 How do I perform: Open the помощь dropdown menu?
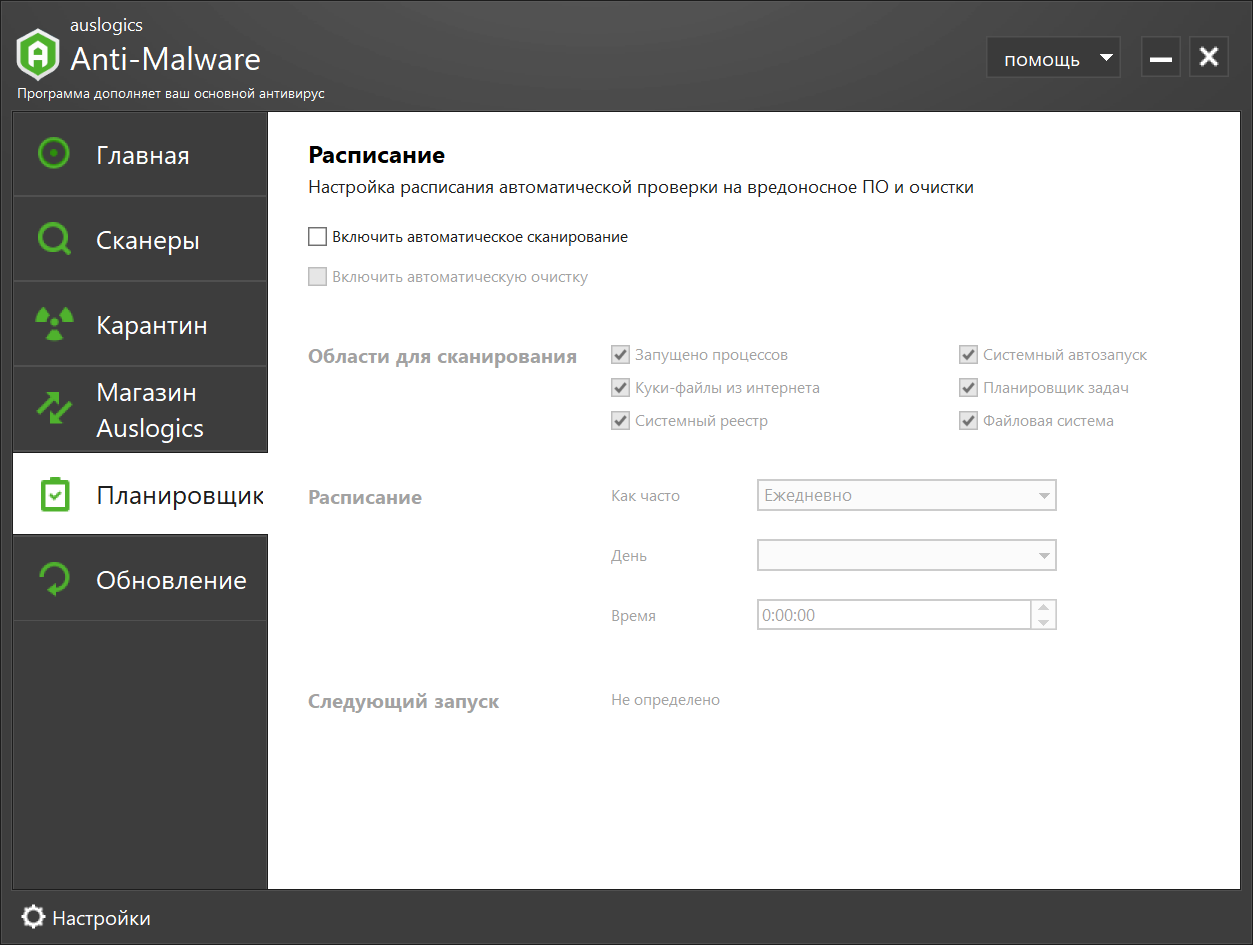coord(1053,59)
